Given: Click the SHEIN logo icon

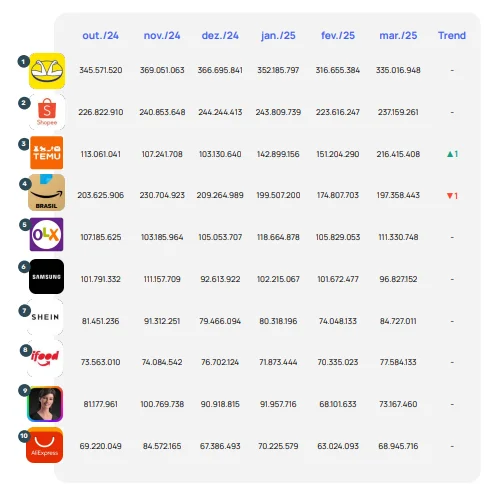Looking at the screenshot, I should pos(45,317).
